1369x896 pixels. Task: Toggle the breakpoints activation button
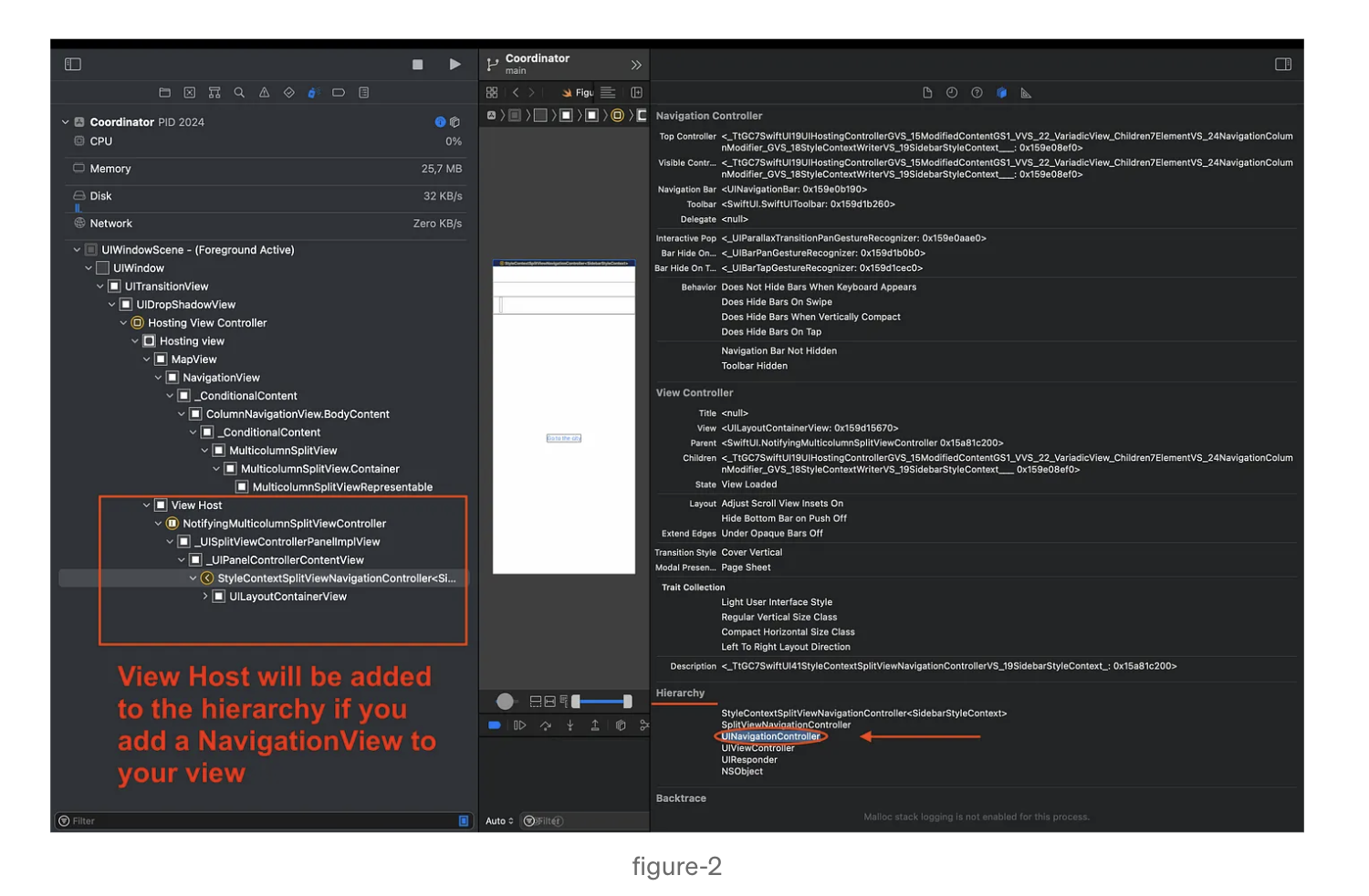(494, 725)
